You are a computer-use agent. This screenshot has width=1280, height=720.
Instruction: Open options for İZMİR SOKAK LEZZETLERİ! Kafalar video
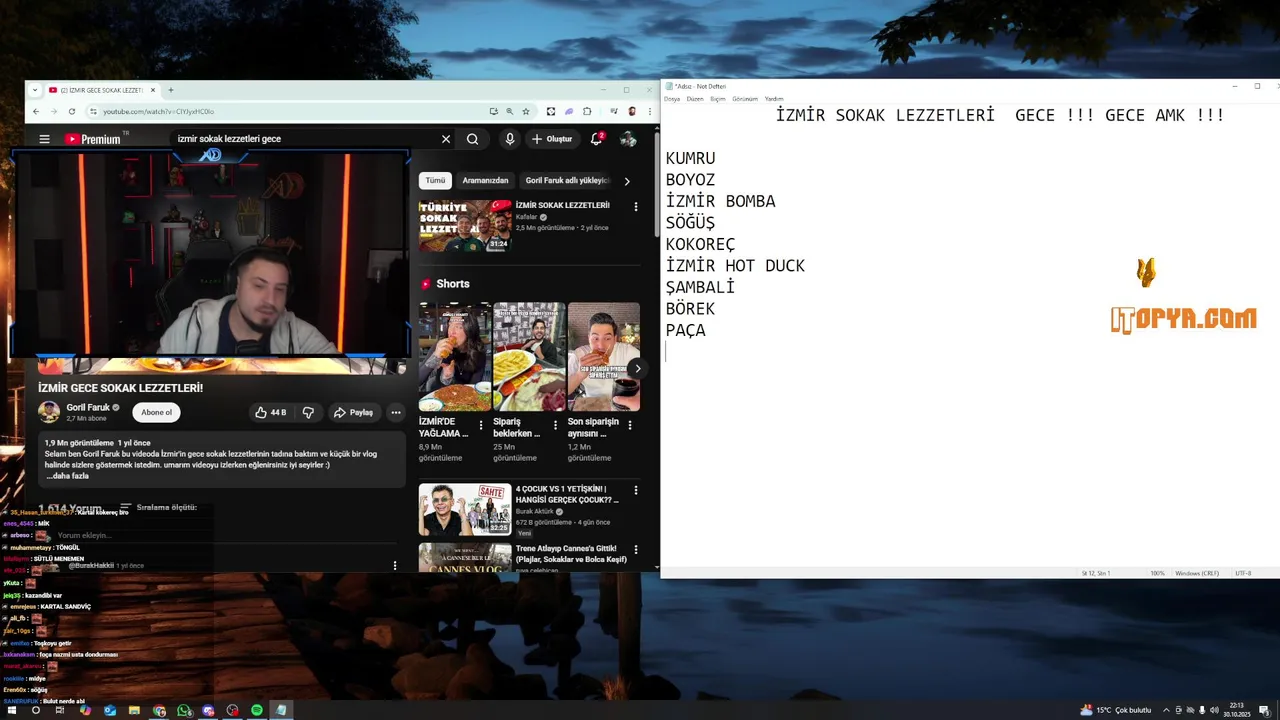pyautogui.click(x=635, y=207)
